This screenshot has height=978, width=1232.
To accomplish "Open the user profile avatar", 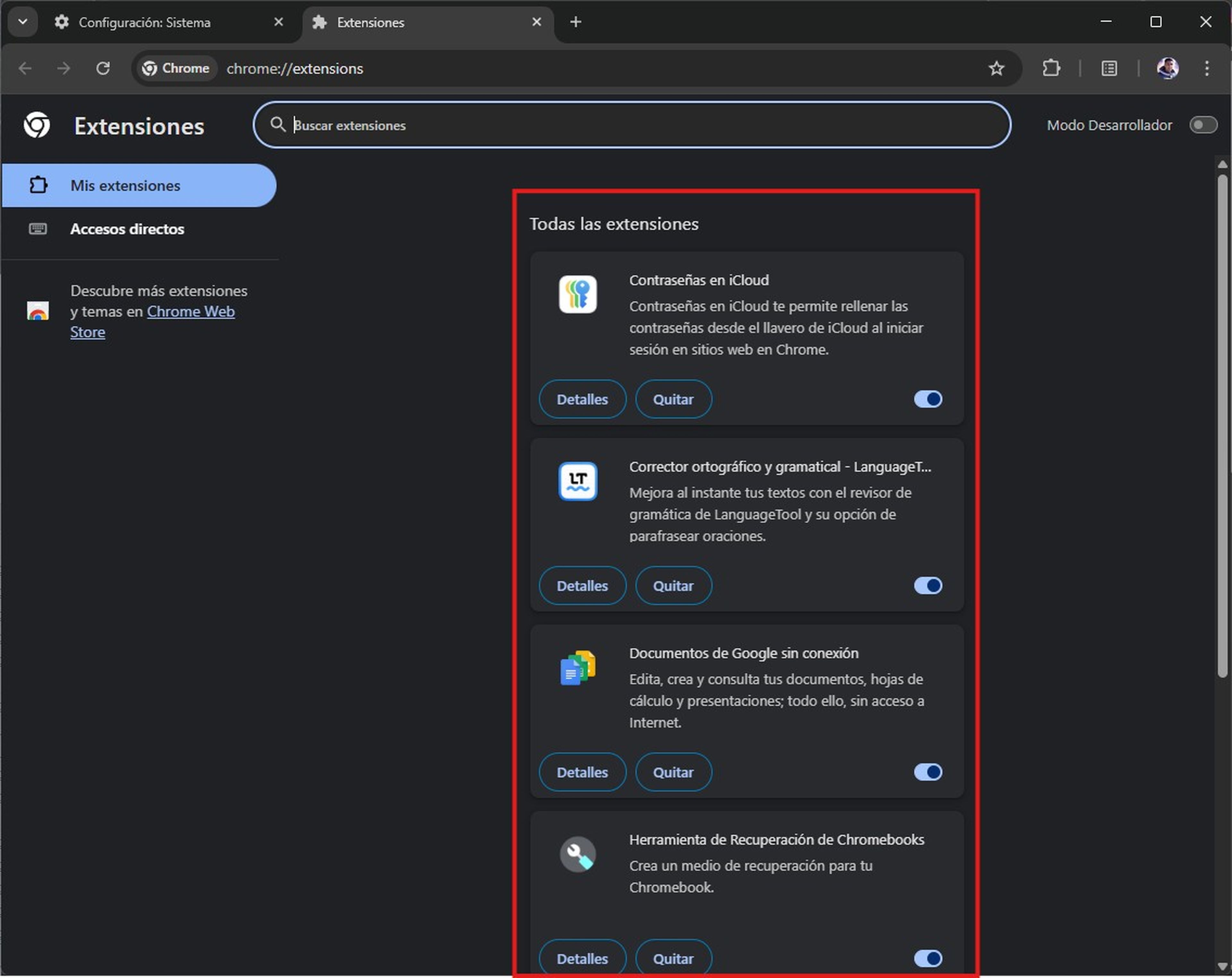I will pyautogui.click(x=1168, y=69).
